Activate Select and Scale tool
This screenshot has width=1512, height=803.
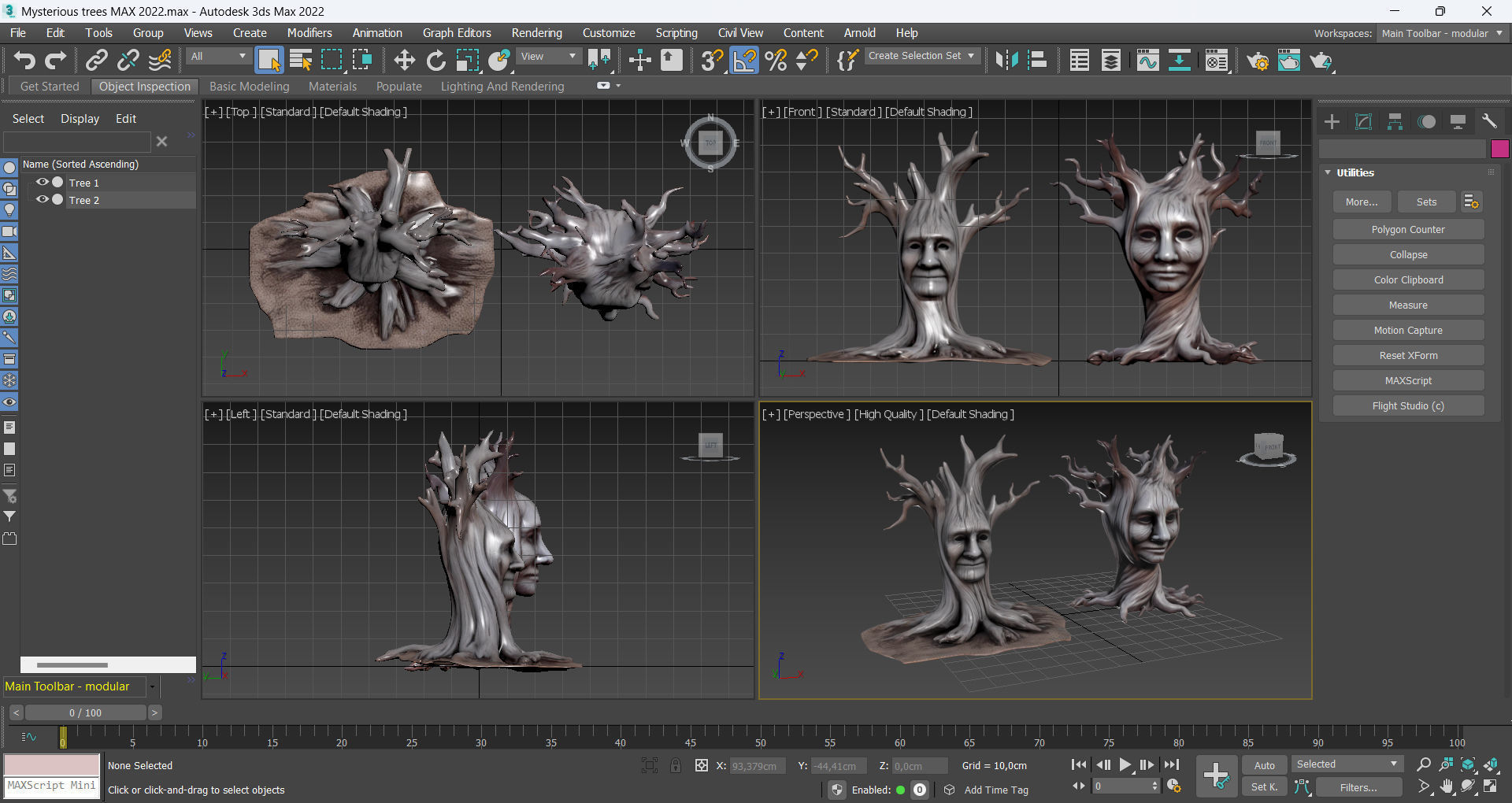pos(467,60)
